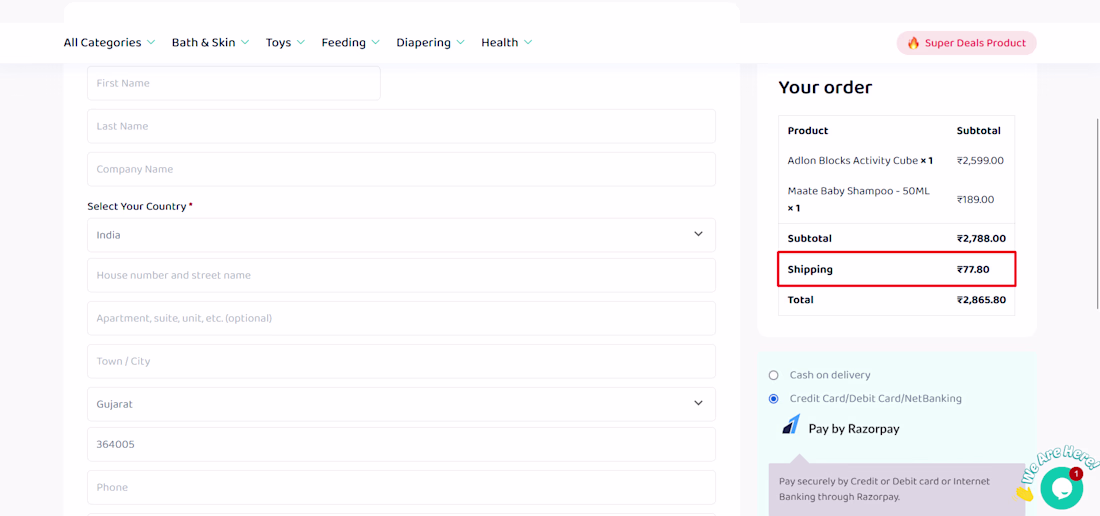The height and width of the screenshot is (516, 1100).
Task: Focus the Company Name field
Action: pos(401,169)
